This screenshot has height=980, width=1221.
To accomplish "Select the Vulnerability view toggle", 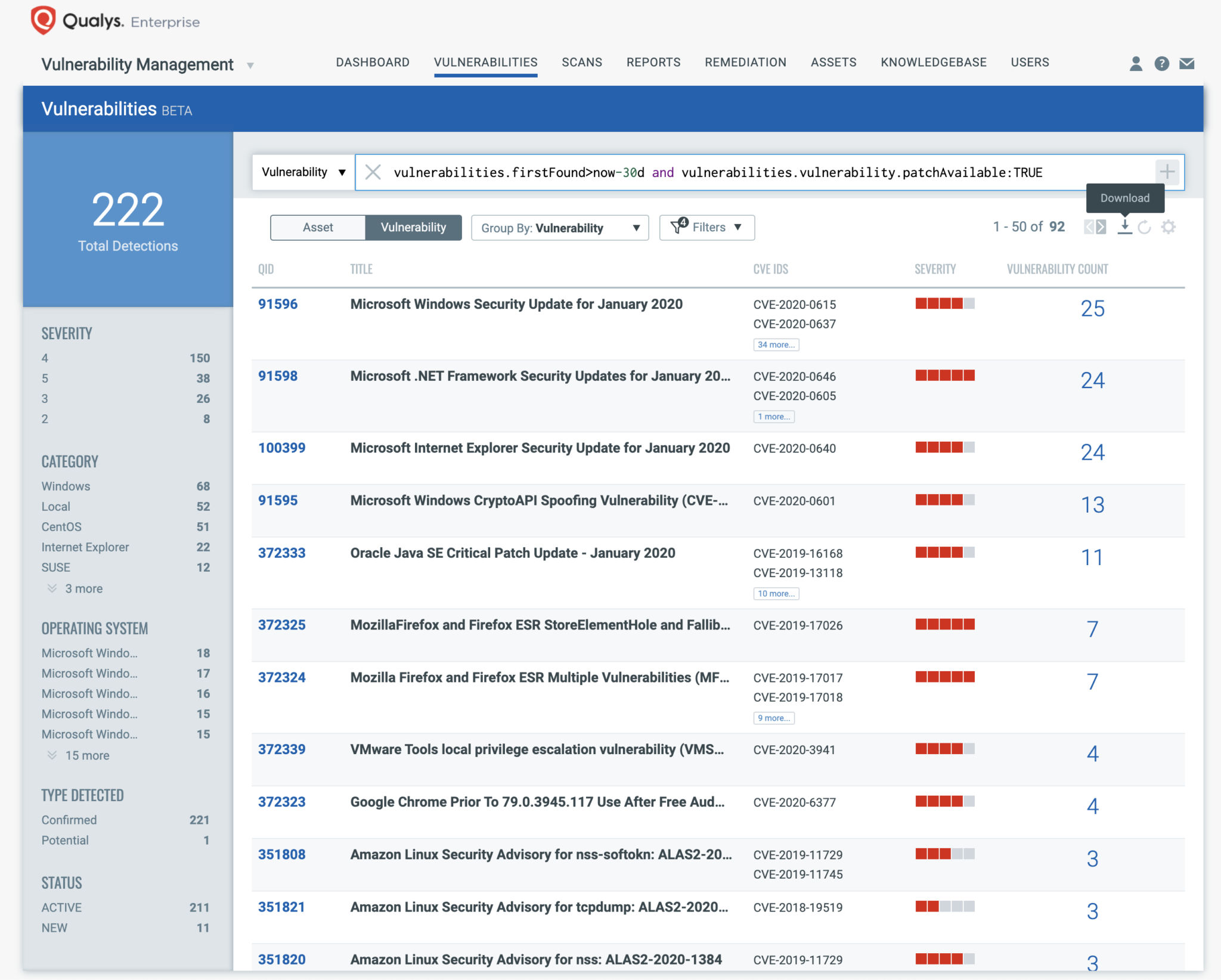I will 414,227.
